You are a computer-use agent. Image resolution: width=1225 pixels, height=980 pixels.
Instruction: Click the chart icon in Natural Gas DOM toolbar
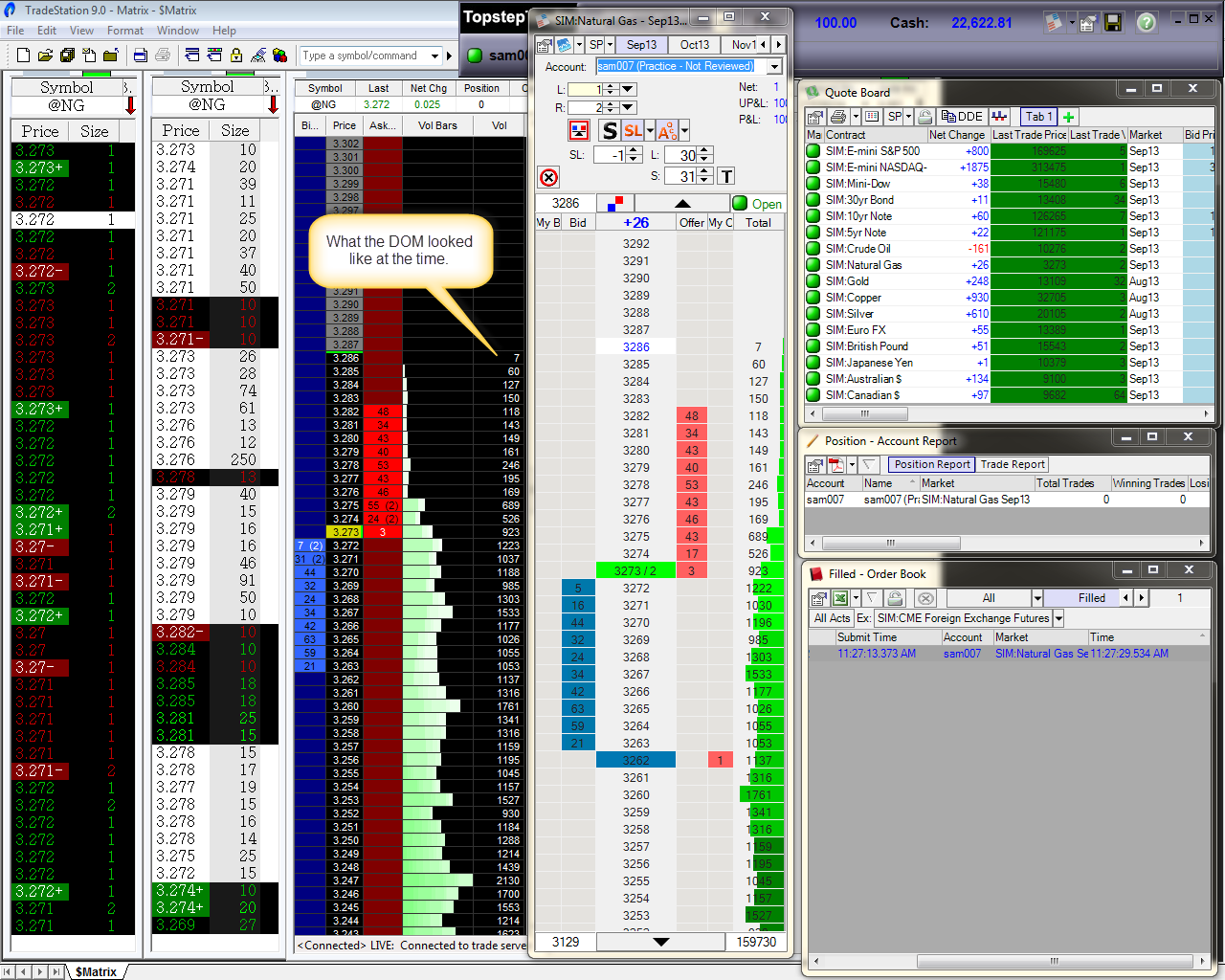point(565,45)
